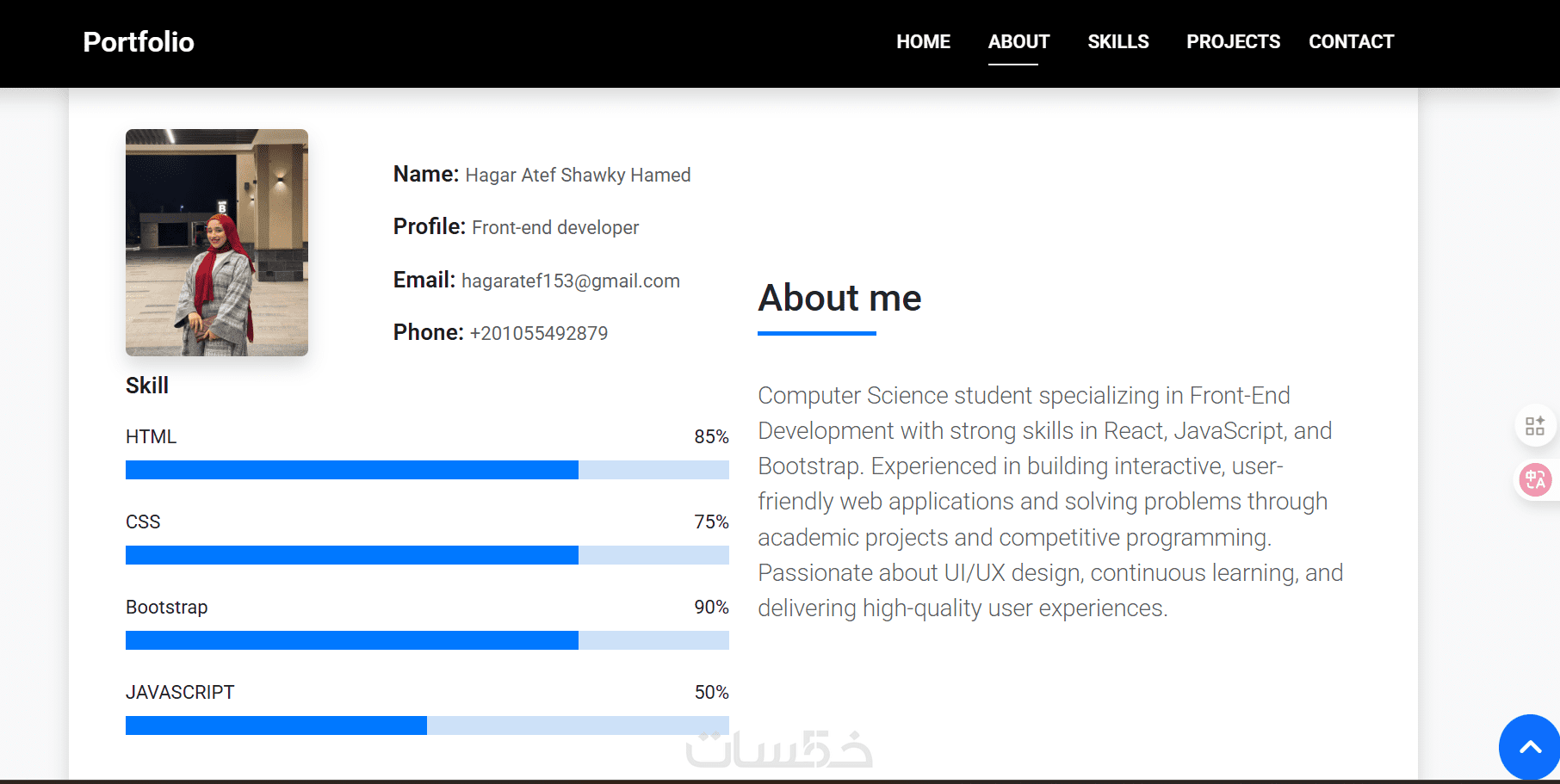Viewport: 1560px width, 784px height.
Task: Click the Bootstrap skill progress bar
Action: [427, 640]
